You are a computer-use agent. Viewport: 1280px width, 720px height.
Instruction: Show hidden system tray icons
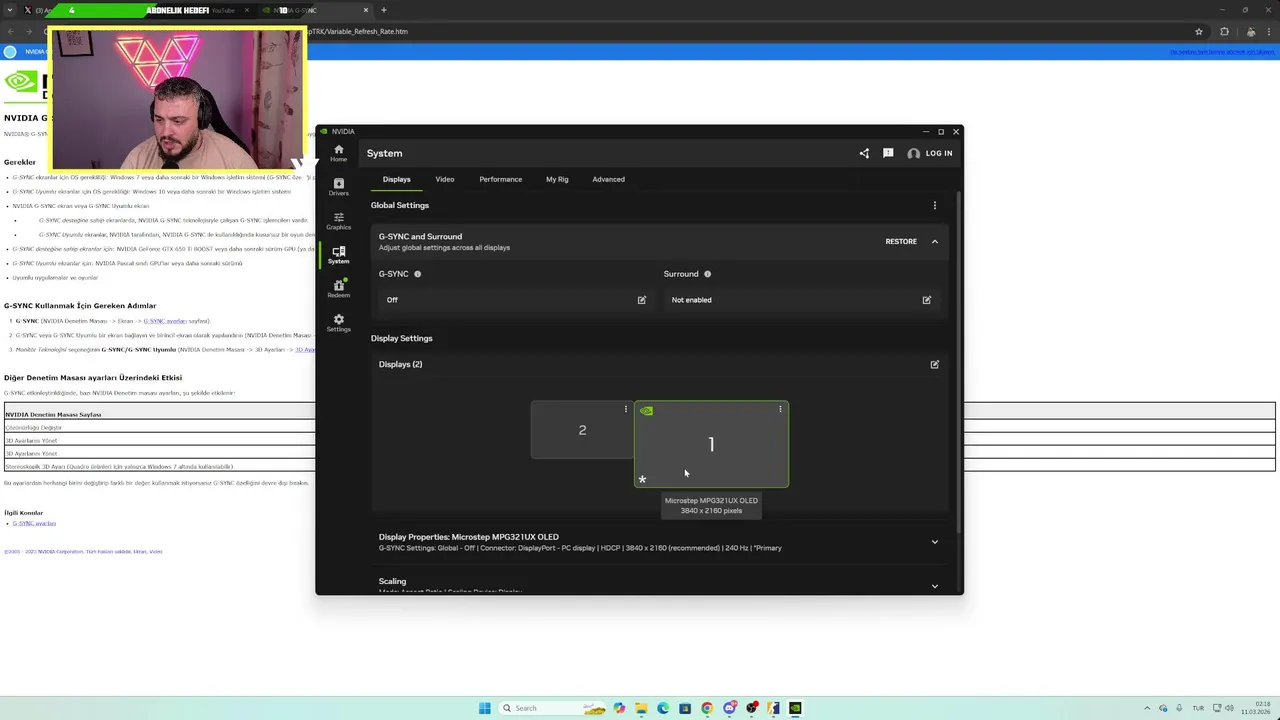[x=1147, y=708]
